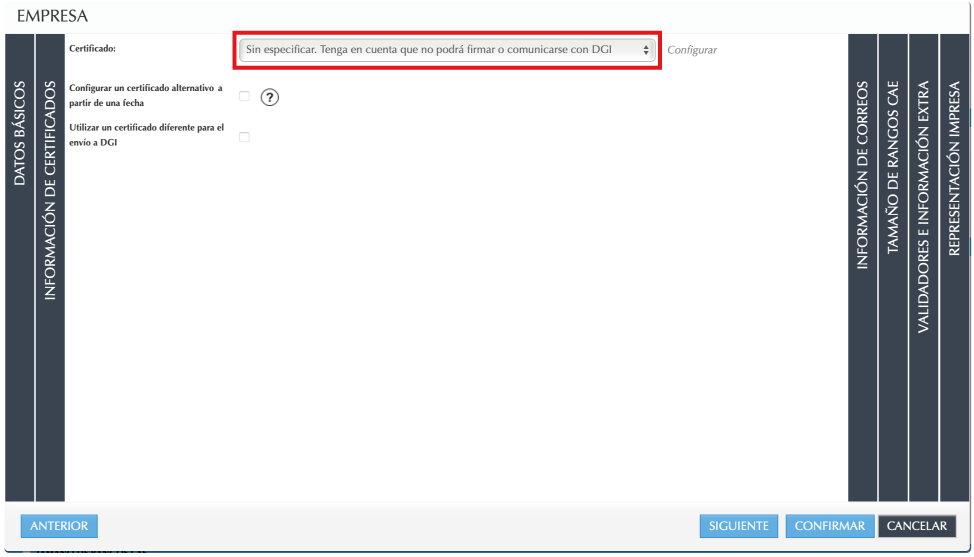The image size is (974, 557).
Task: Click the Configurar link
Action: (692, 50)
